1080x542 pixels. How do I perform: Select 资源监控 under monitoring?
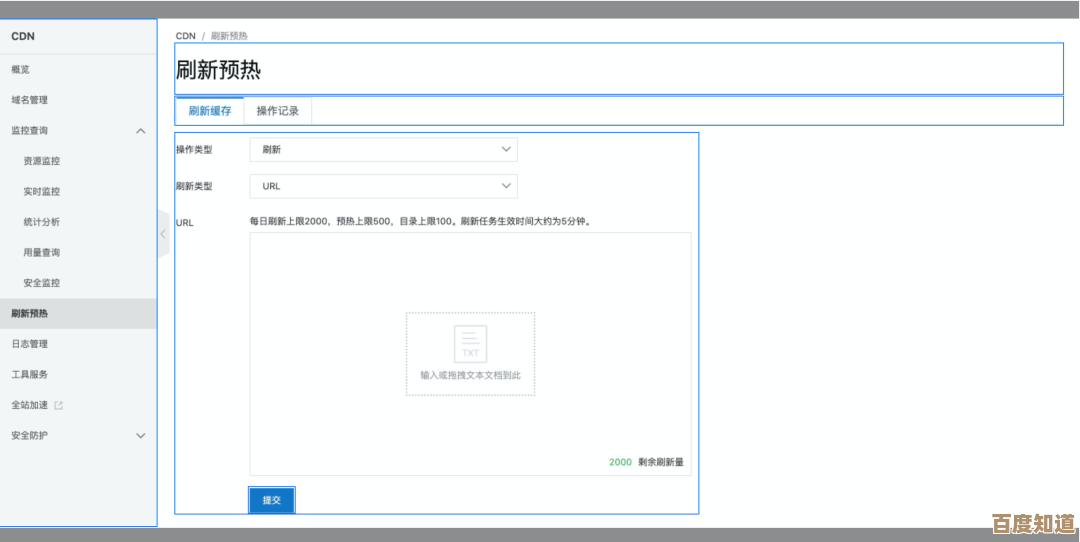pyautogui.click(x=42, y=161)
